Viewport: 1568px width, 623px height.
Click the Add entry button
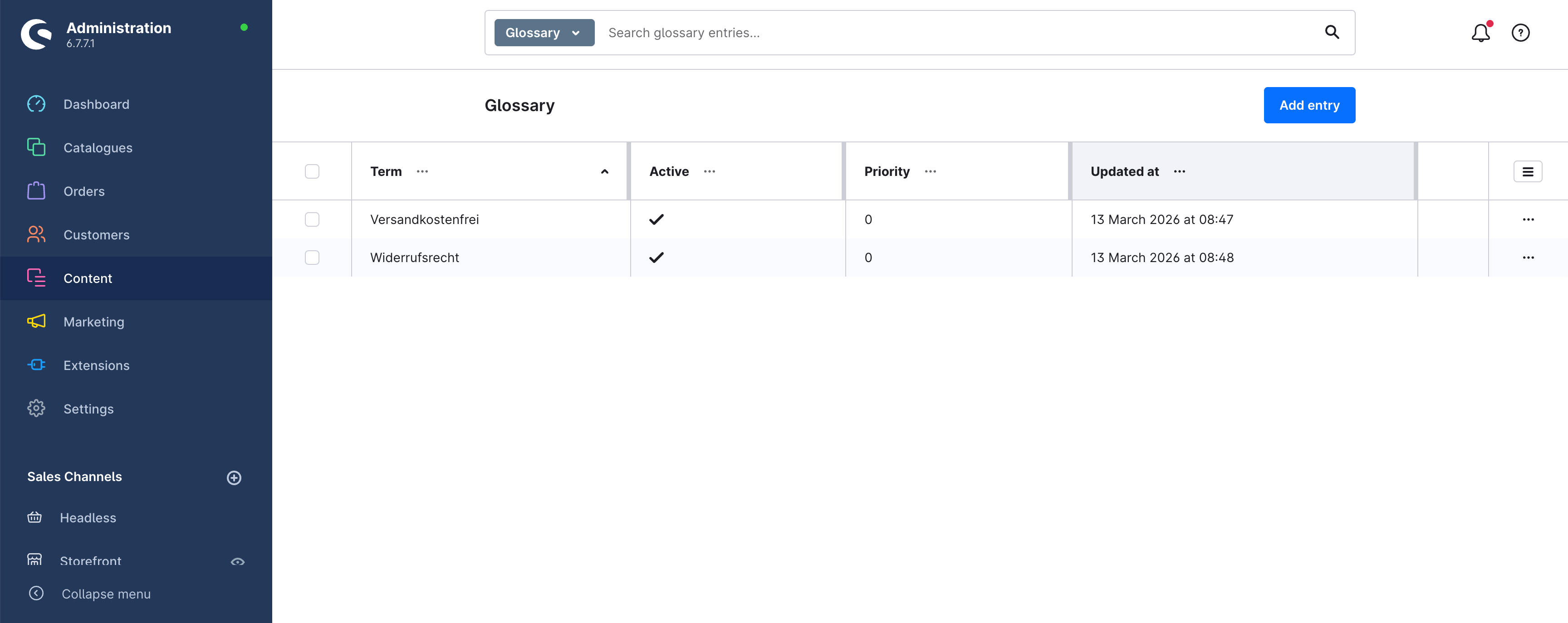1308,105
